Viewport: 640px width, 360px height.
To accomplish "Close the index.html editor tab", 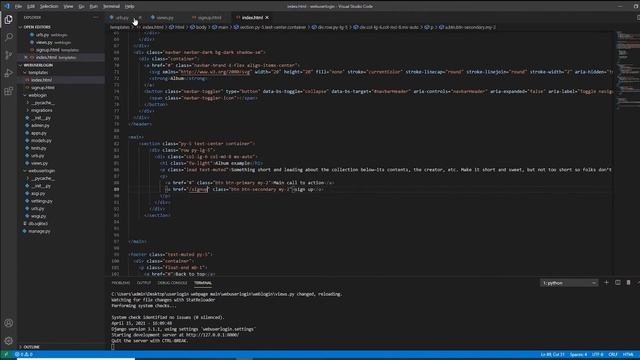I will [x=267, y=18].
